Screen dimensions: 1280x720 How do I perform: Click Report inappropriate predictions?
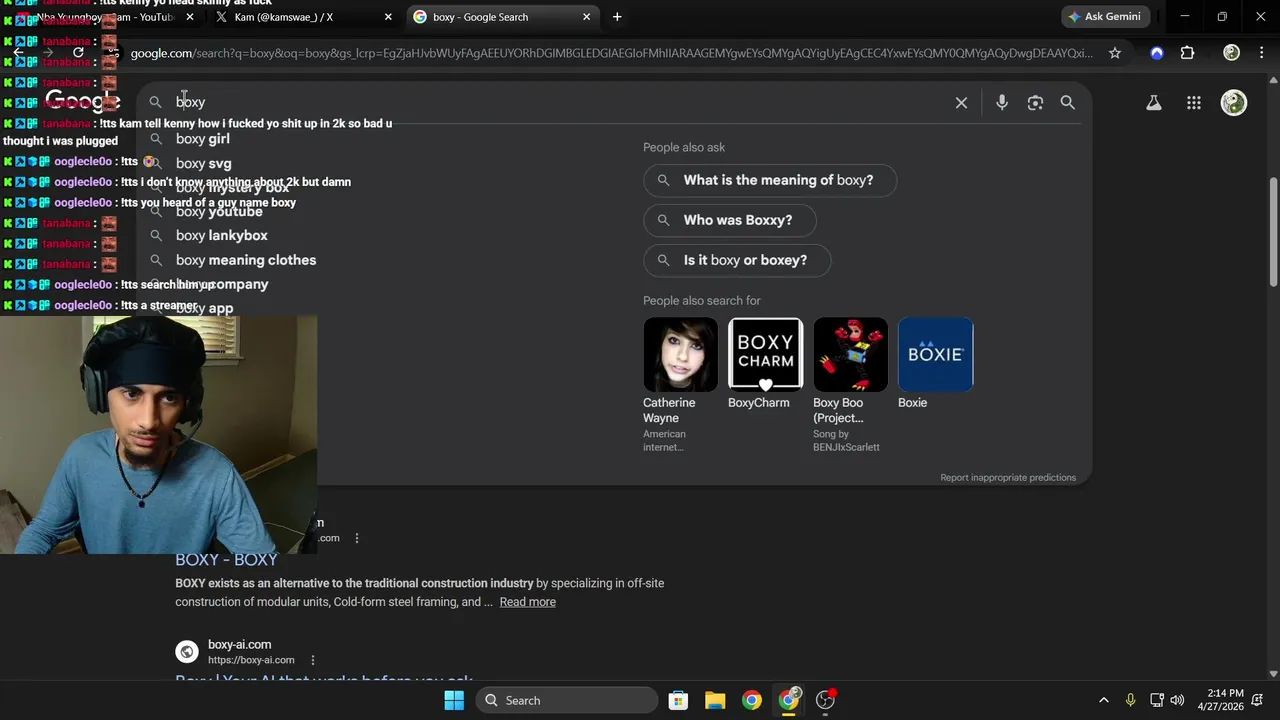pos(1008,478)
